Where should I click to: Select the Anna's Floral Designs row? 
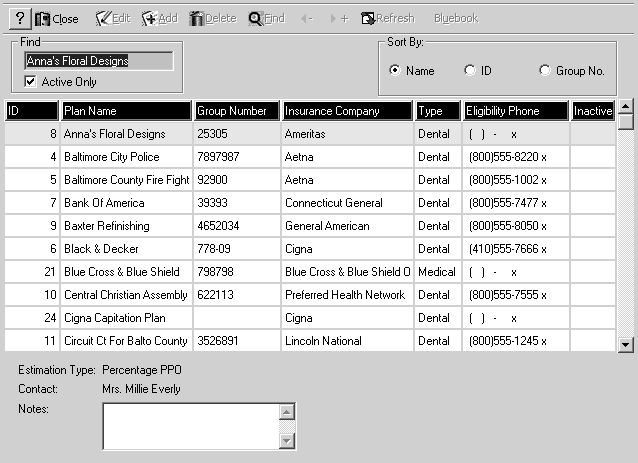[x=310, y=134]
